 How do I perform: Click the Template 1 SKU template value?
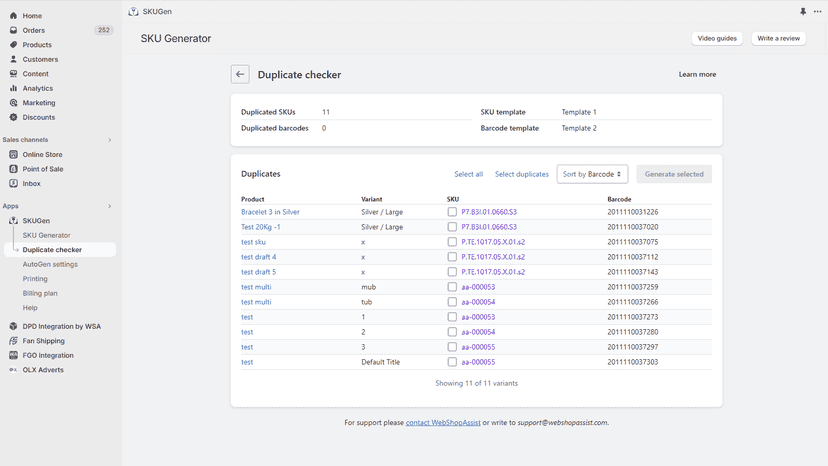(x=579, y=112)
